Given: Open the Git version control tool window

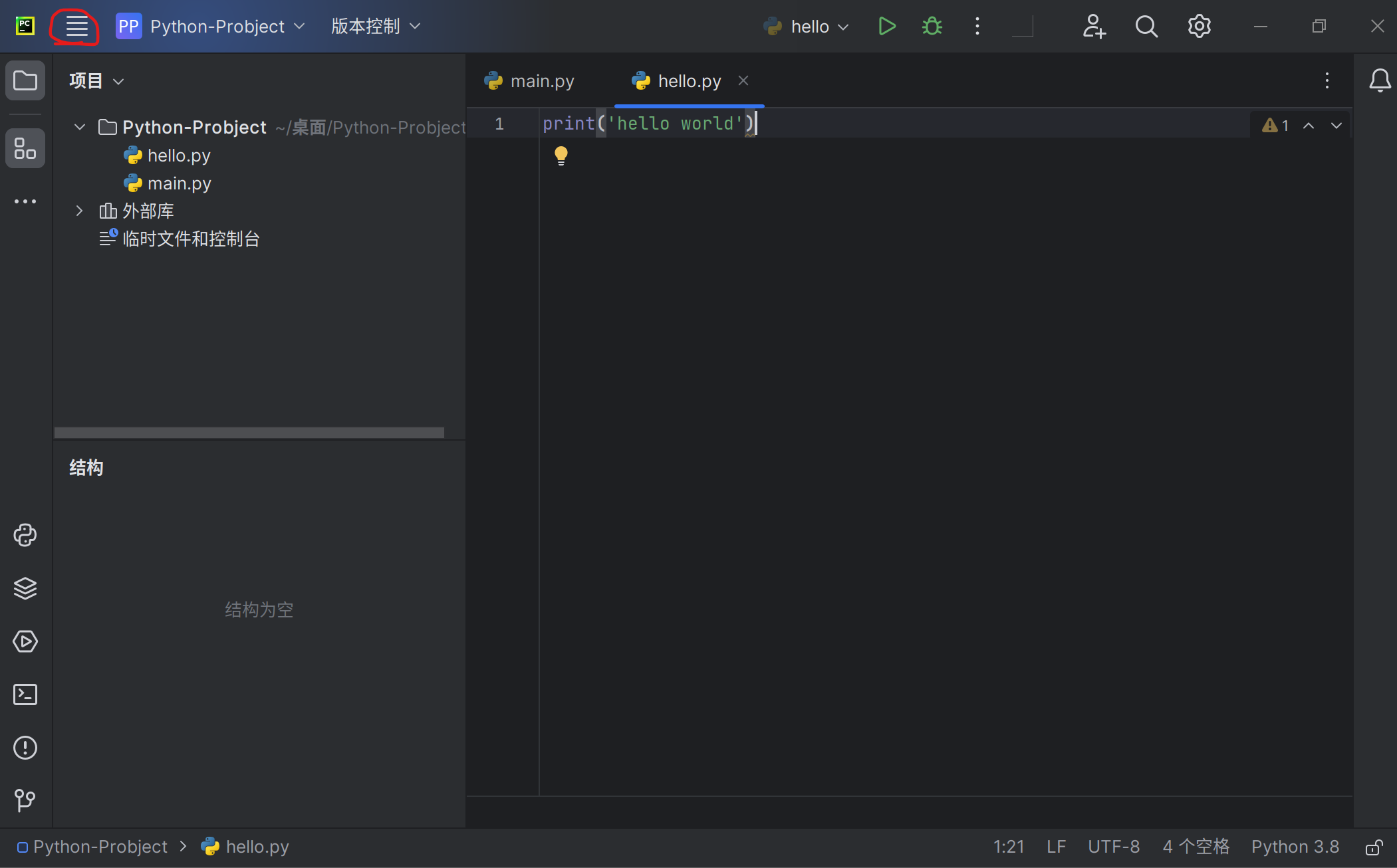Looking at the screenshot, I should click(25, 800).
